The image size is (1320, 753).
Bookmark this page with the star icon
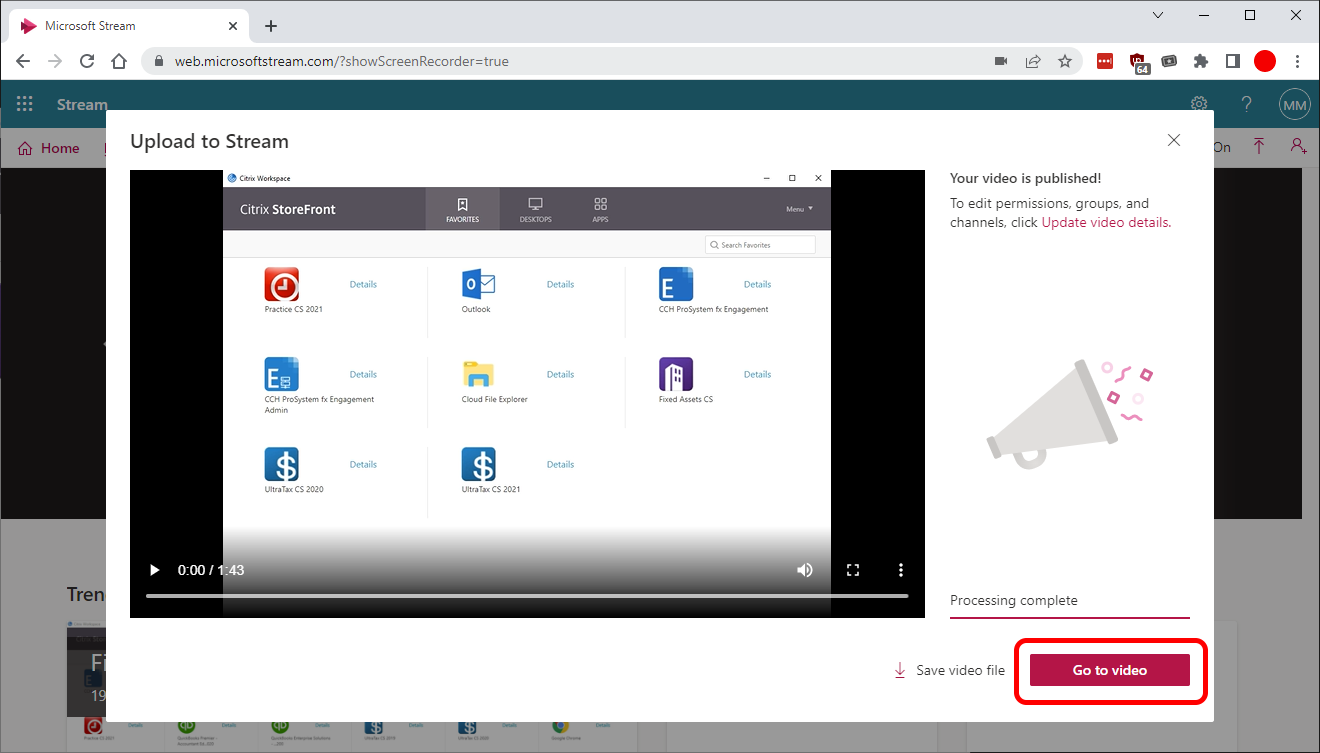tap(1065, 61)
